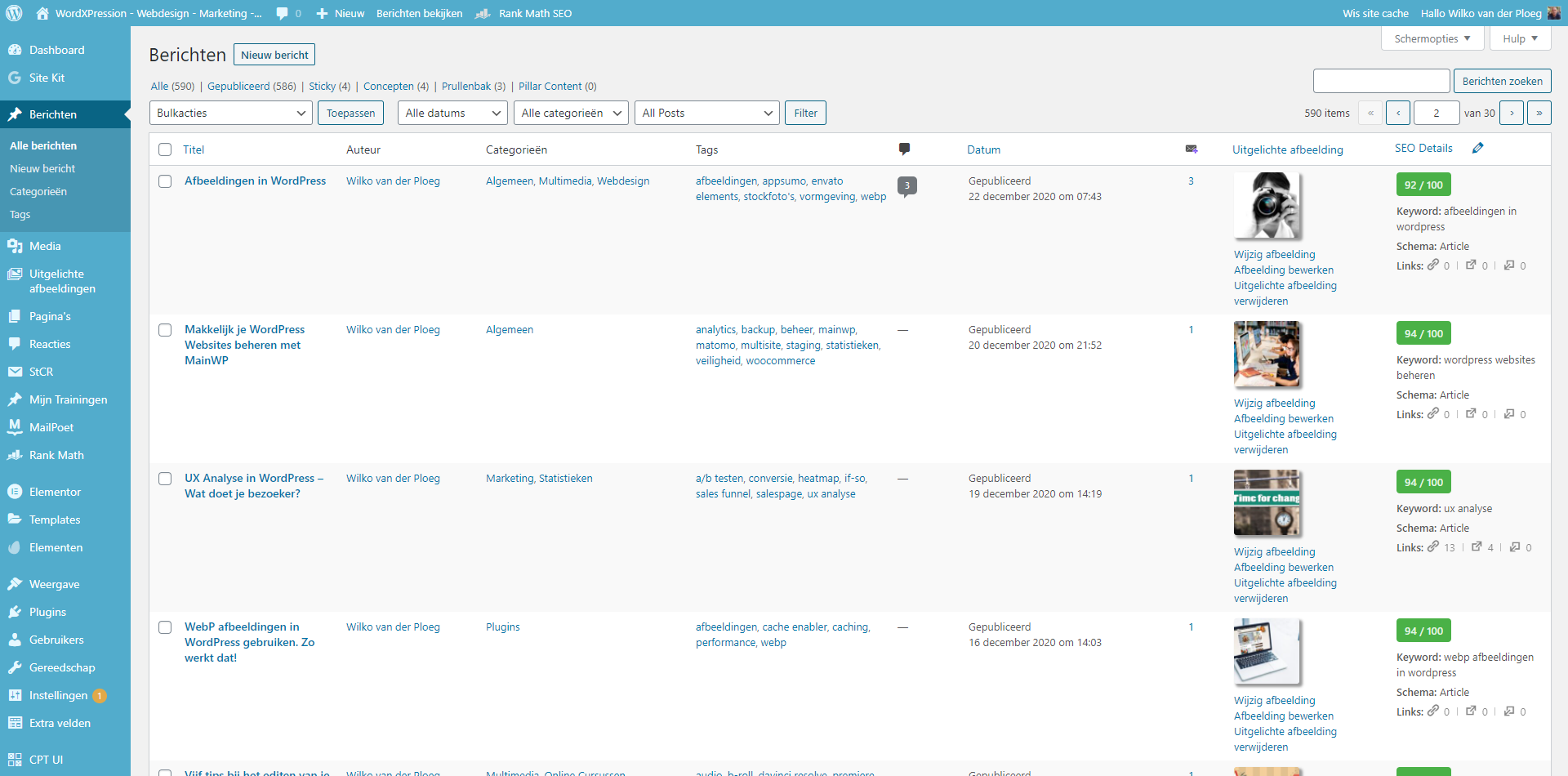Click the Elementor circle icon
This screenshot has height=776, width=1568.
pos(15,492)
